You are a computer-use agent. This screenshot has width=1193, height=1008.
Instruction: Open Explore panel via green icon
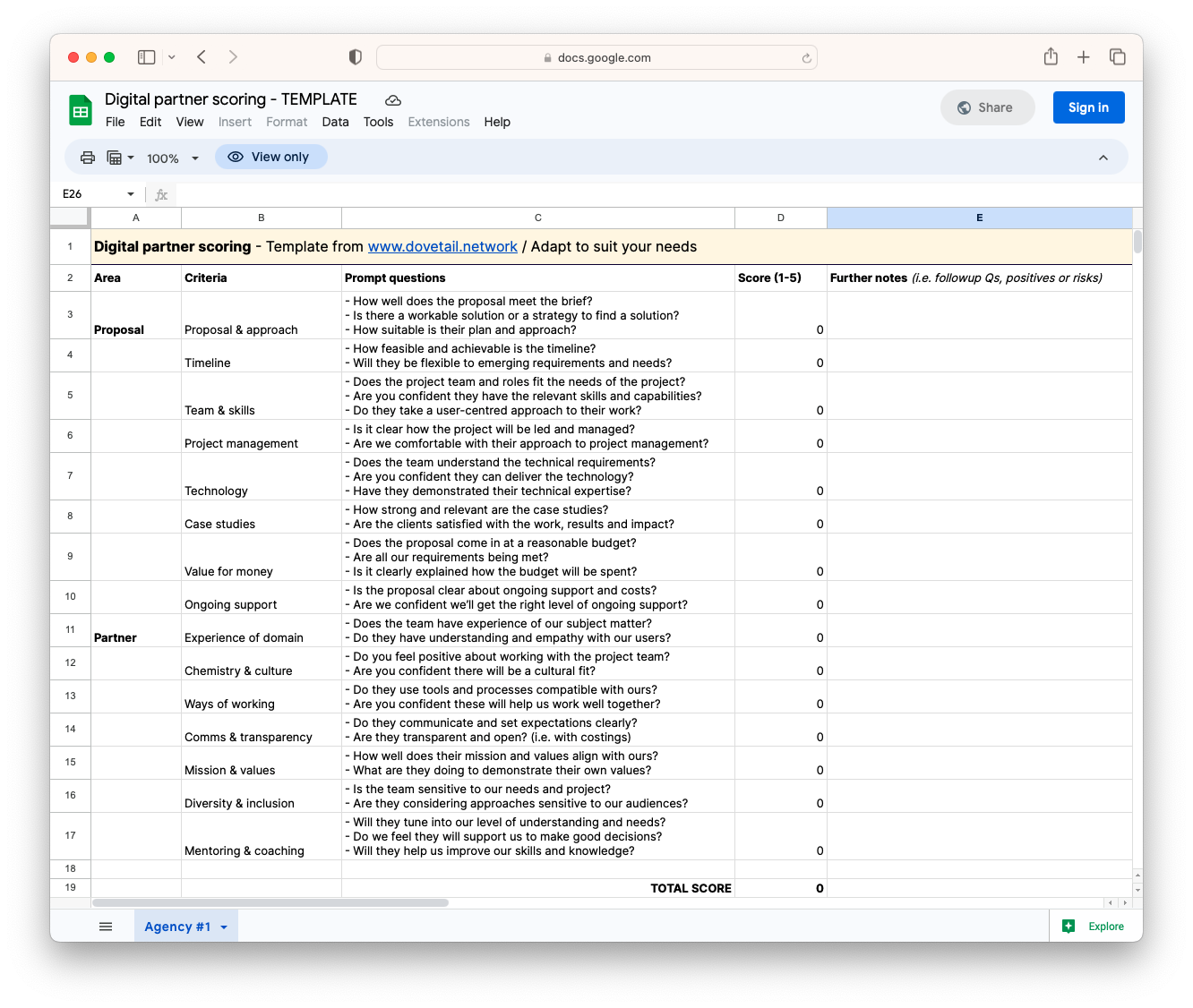(x=1069, y=926)
